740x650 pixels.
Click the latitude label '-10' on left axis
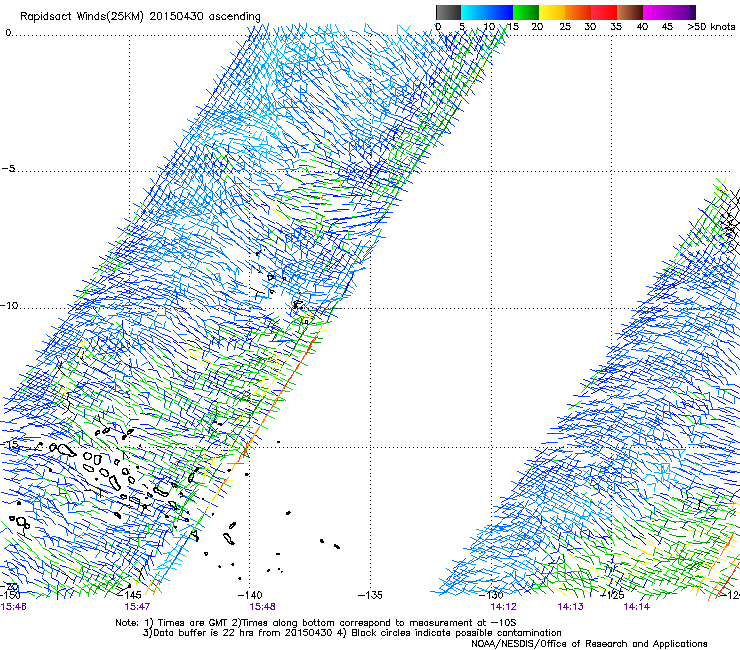[x=9, y=305]
